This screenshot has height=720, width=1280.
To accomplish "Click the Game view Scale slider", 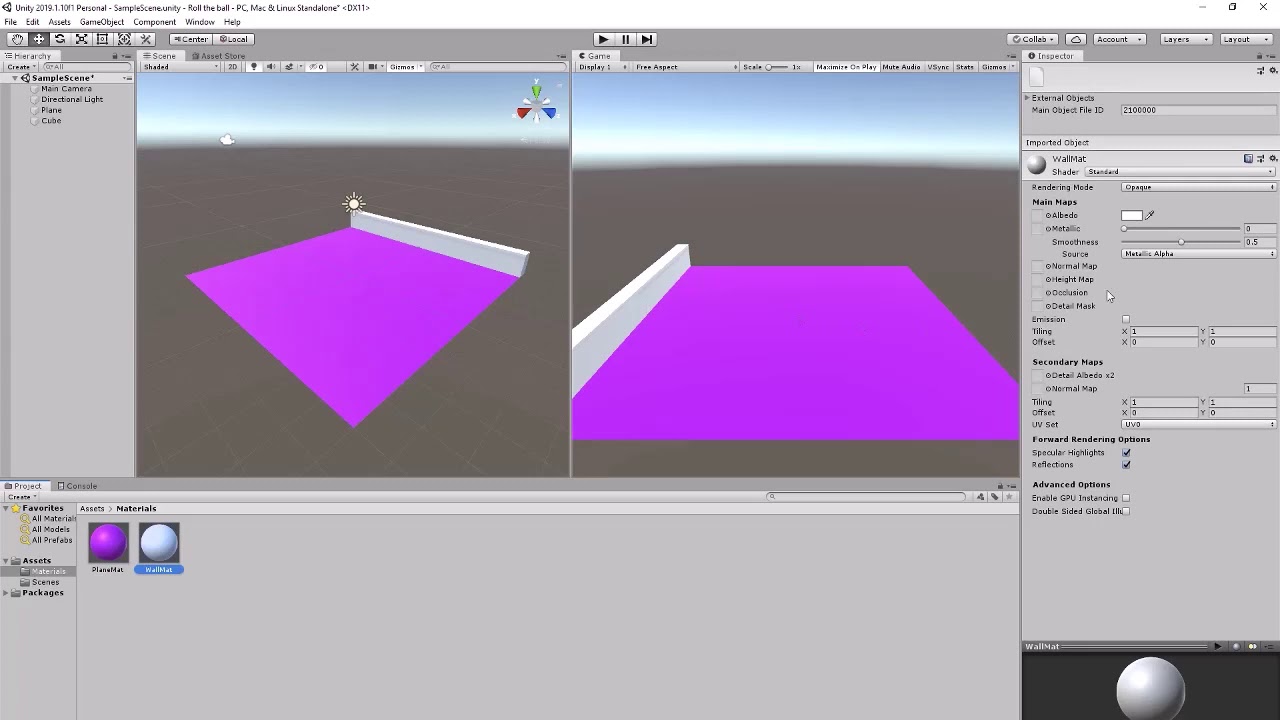I will (x=776, y=67).
